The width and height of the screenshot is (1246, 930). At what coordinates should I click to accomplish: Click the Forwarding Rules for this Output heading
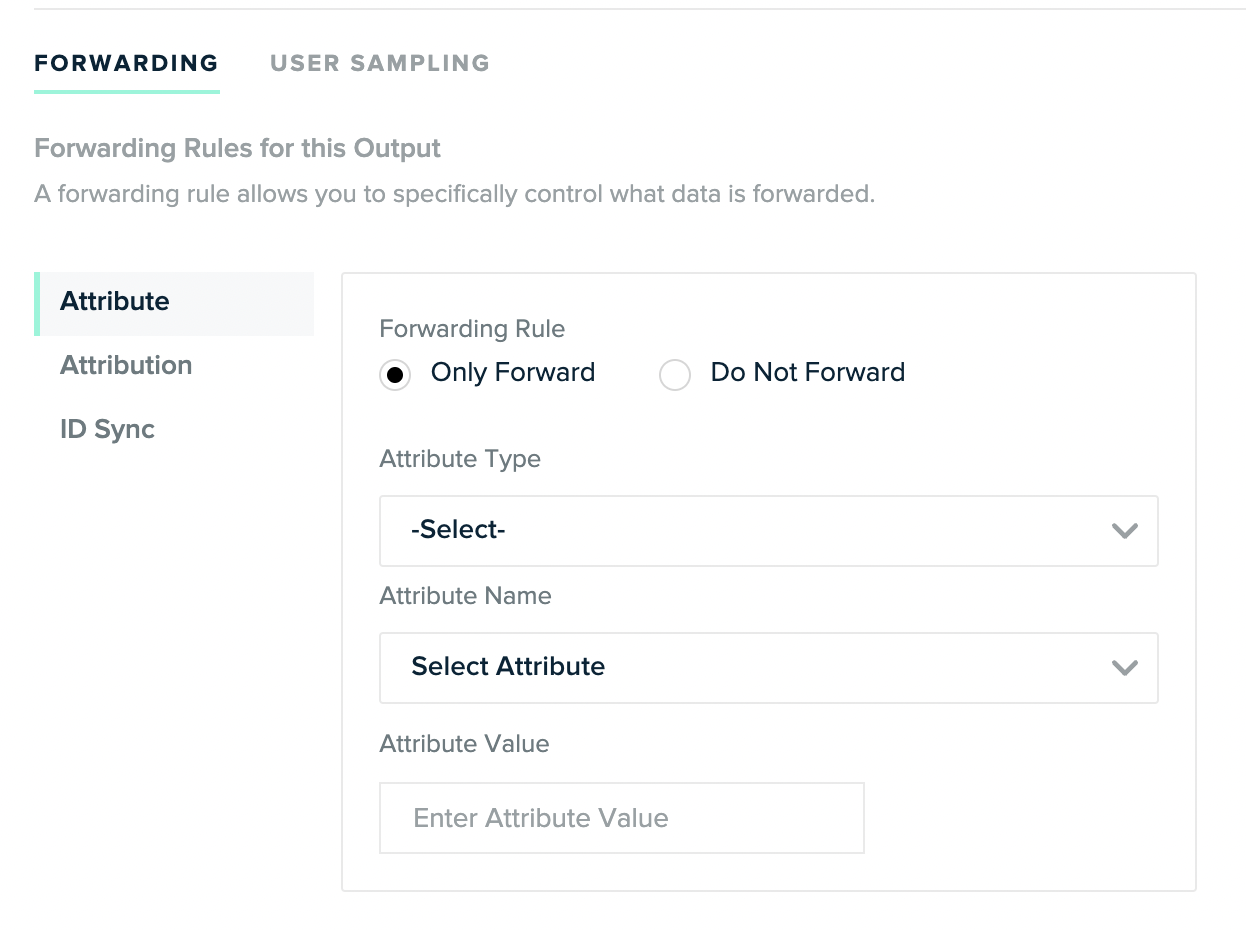tap(237, 147)
